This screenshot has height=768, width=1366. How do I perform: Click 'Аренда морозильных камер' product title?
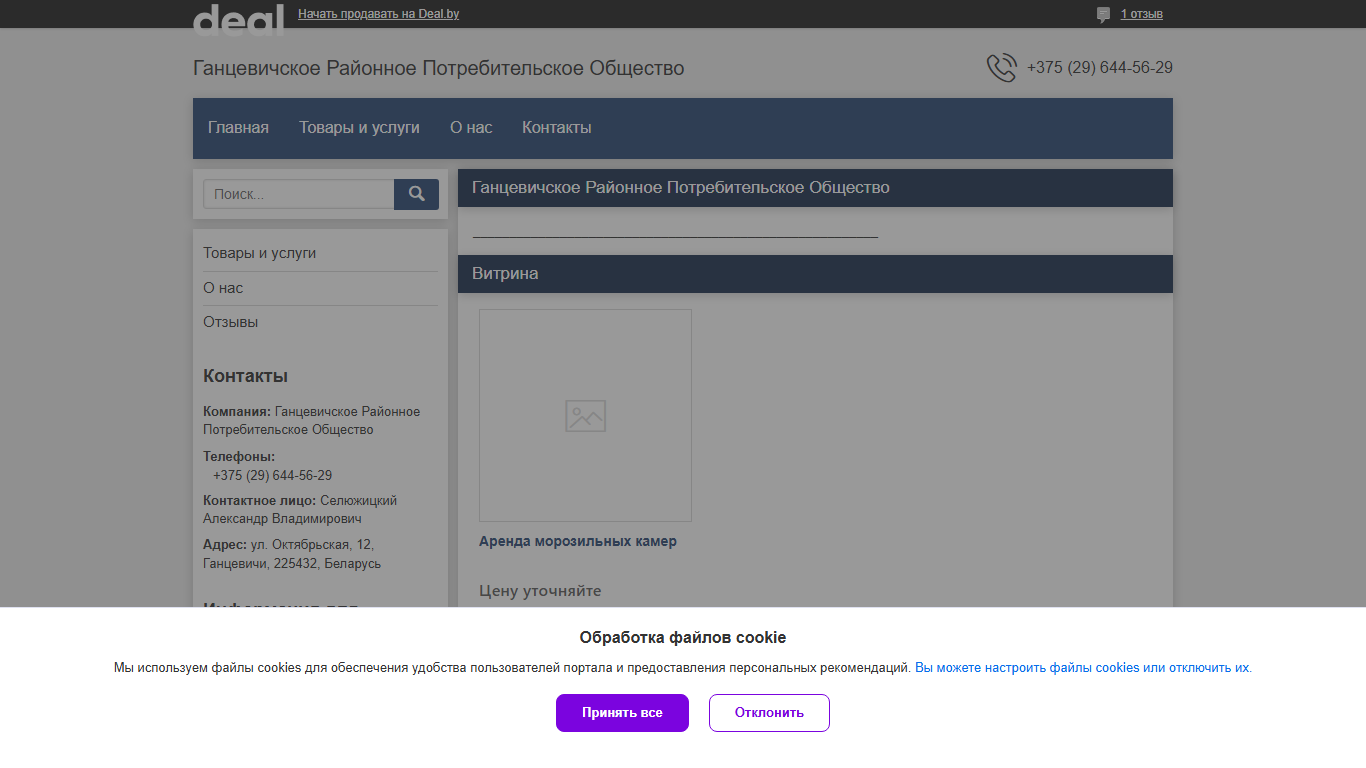(x=578, y=541)
